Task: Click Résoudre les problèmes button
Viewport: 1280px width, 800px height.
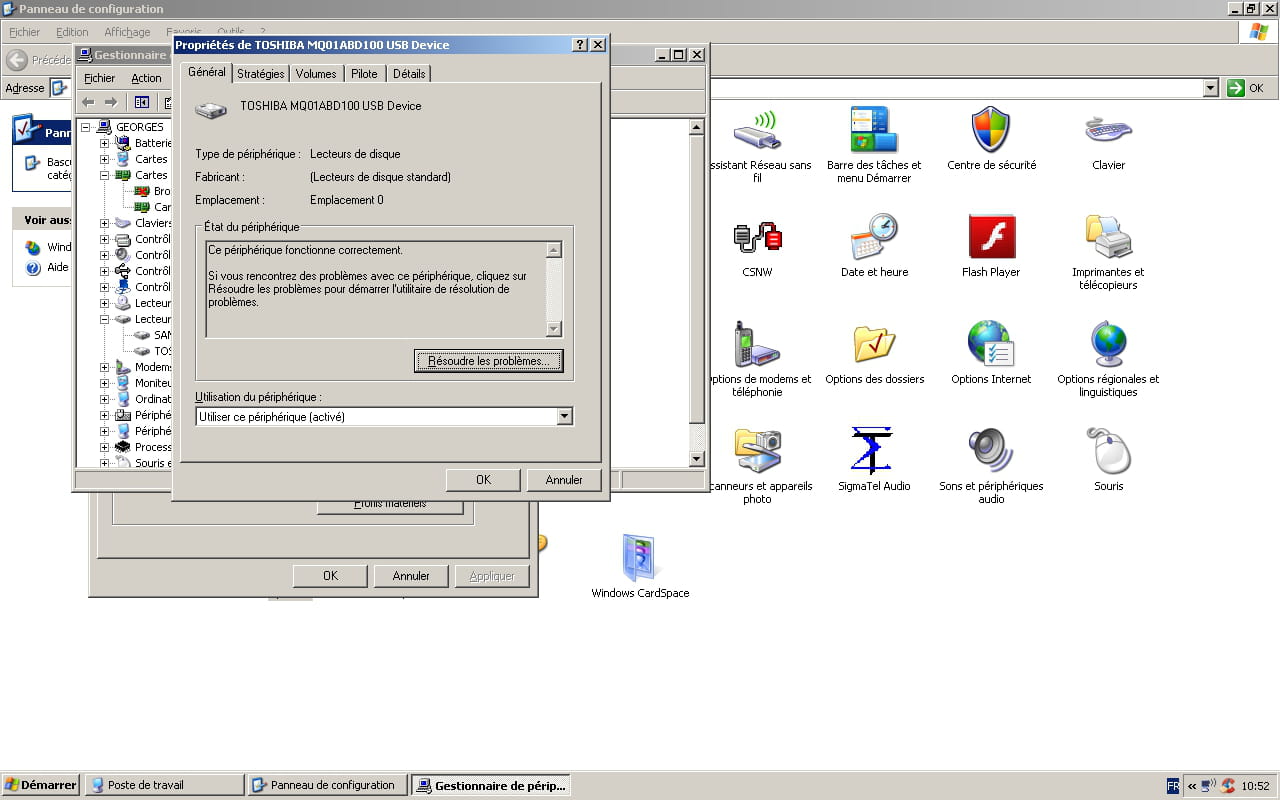Action: (489, 361)
